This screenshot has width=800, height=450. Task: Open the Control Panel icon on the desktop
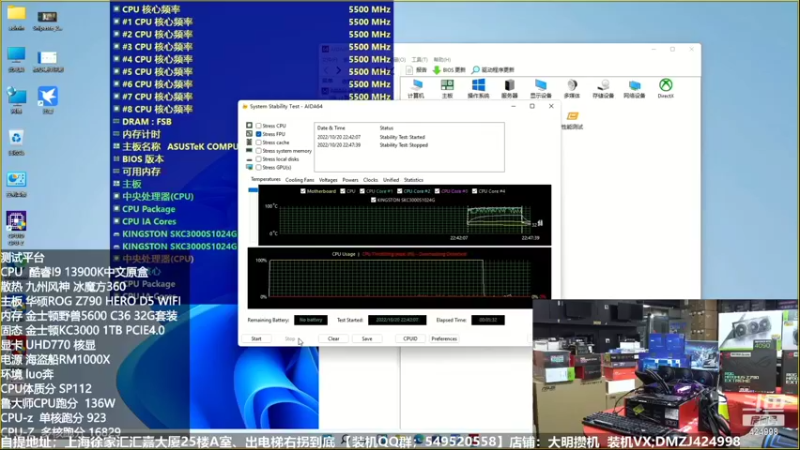pos(16,180)
